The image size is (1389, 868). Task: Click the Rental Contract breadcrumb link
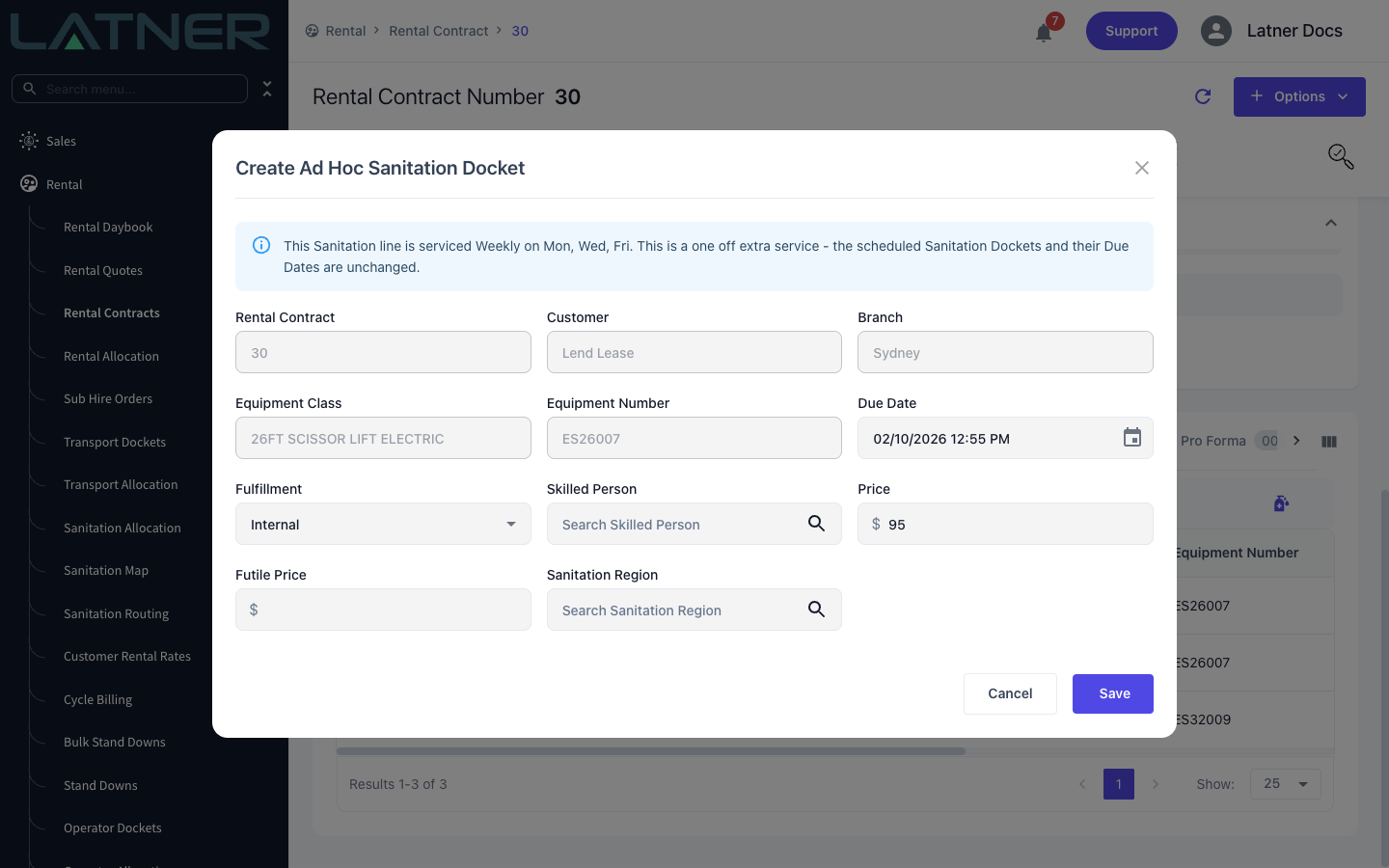coord(438,31)
